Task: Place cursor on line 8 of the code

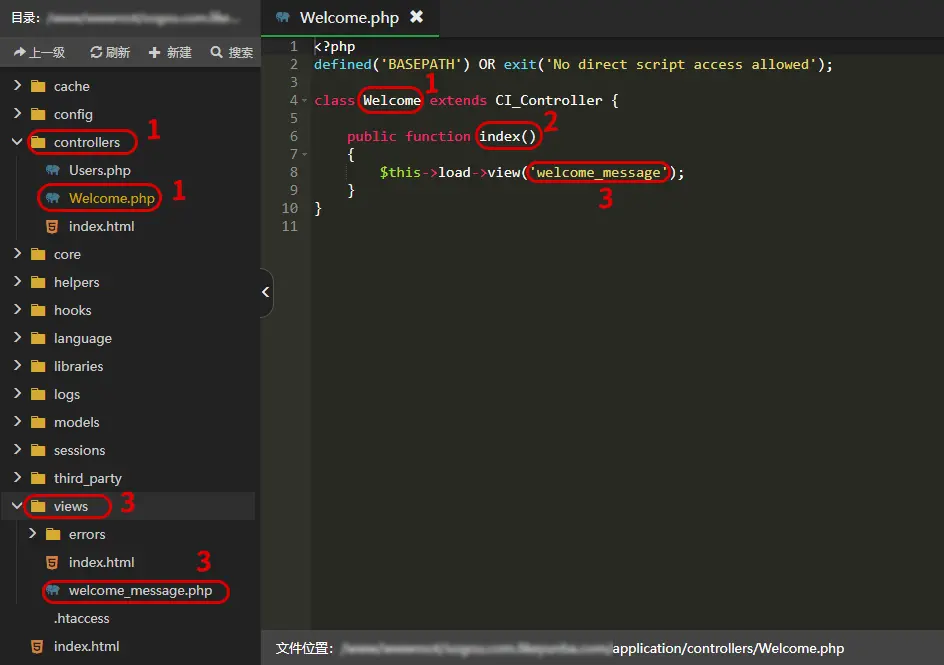Action: tap(500, 172)
